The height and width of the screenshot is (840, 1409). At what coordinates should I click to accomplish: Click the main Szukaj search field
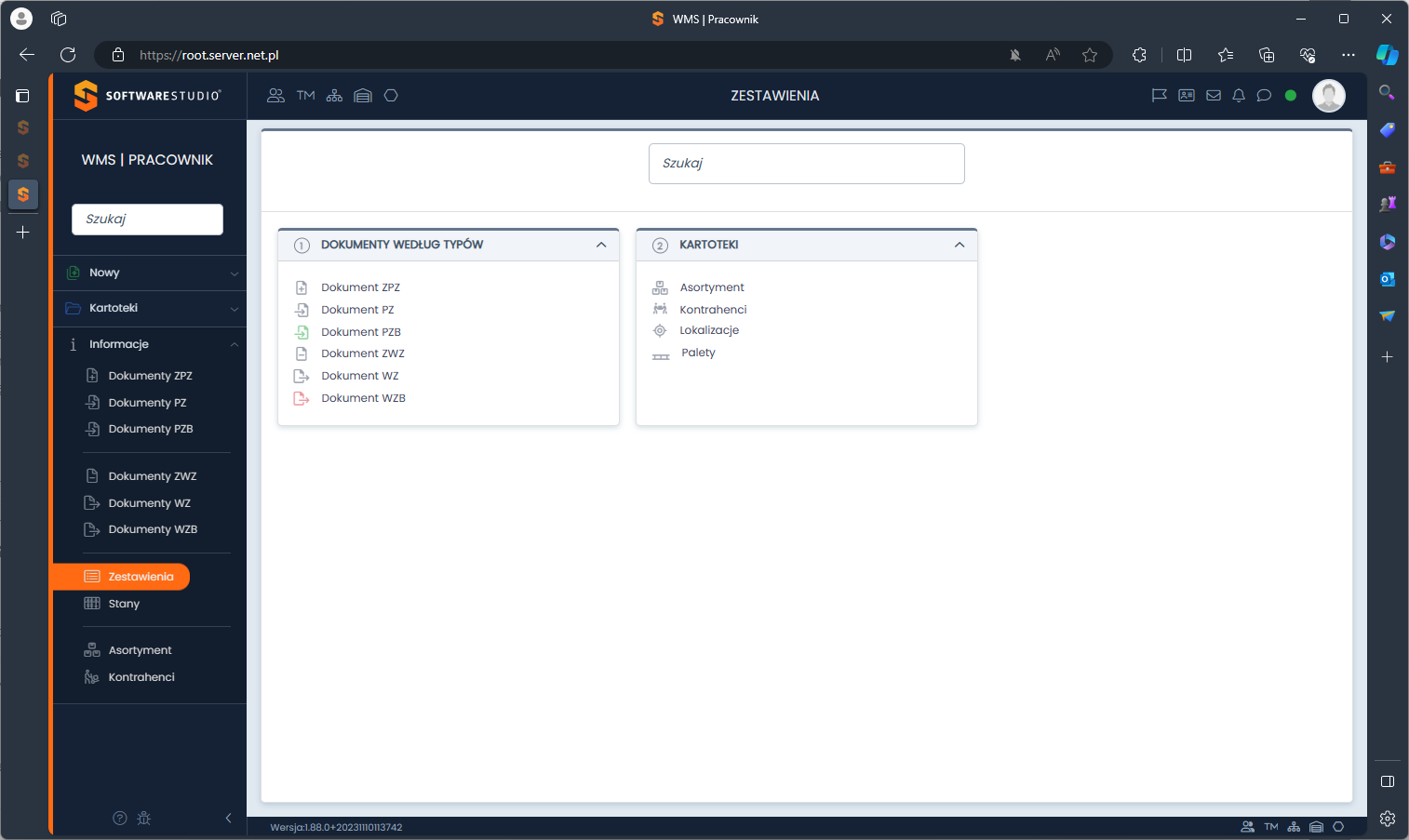(x=807, y=164)
